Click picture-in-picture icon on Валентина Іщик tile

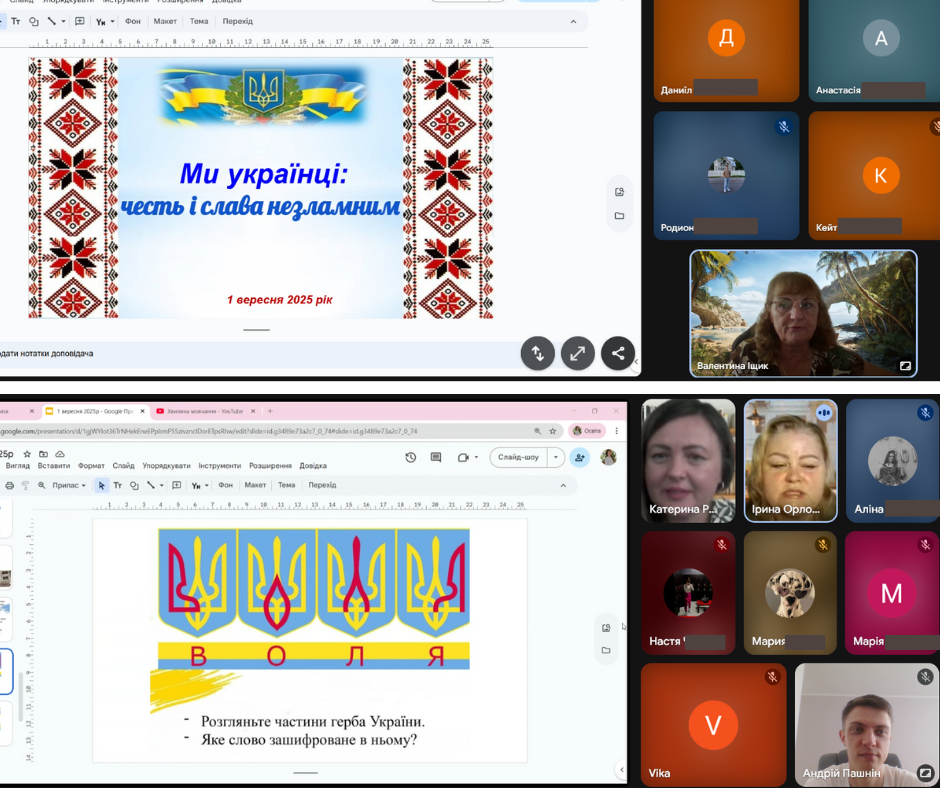click(x=905, y=365)
